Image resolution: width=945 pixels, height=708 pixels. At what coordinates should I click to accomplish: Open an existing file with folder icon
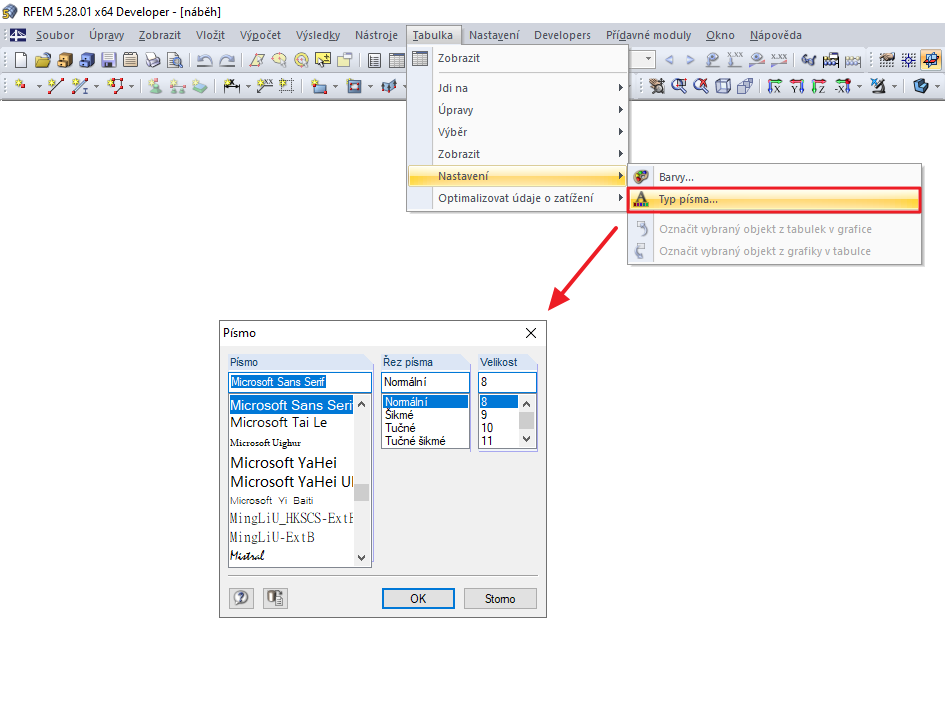(x=43, y=60)
